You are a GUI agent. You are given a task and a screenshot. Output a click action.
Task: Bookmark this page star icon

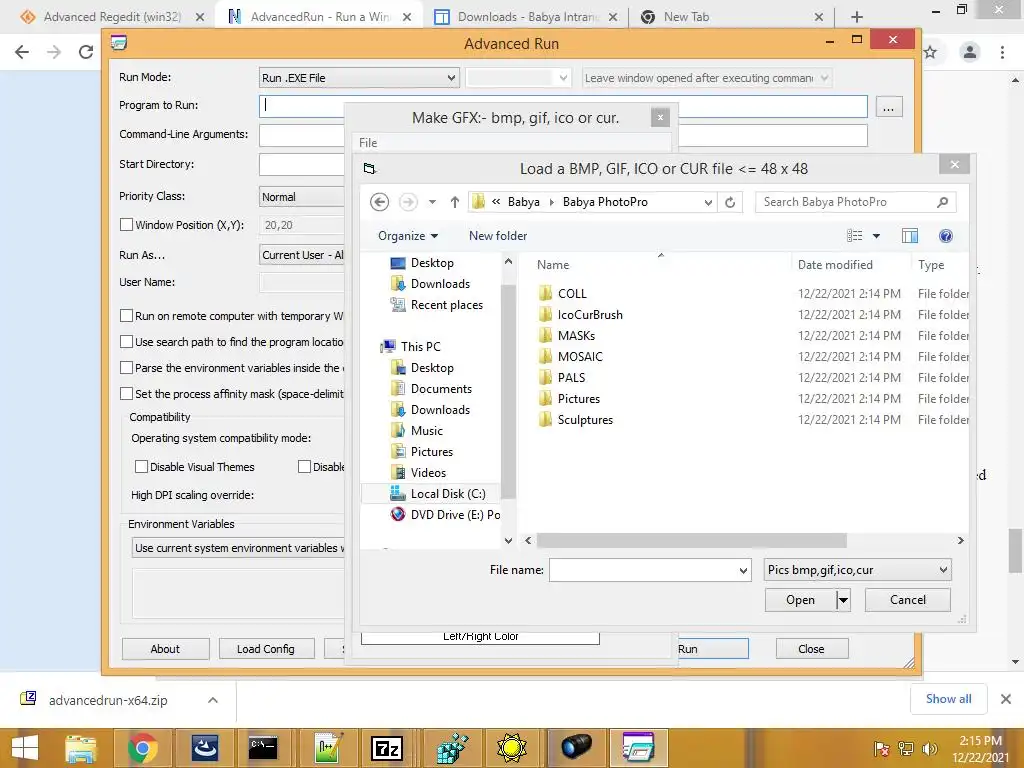[x=930, y=52]
